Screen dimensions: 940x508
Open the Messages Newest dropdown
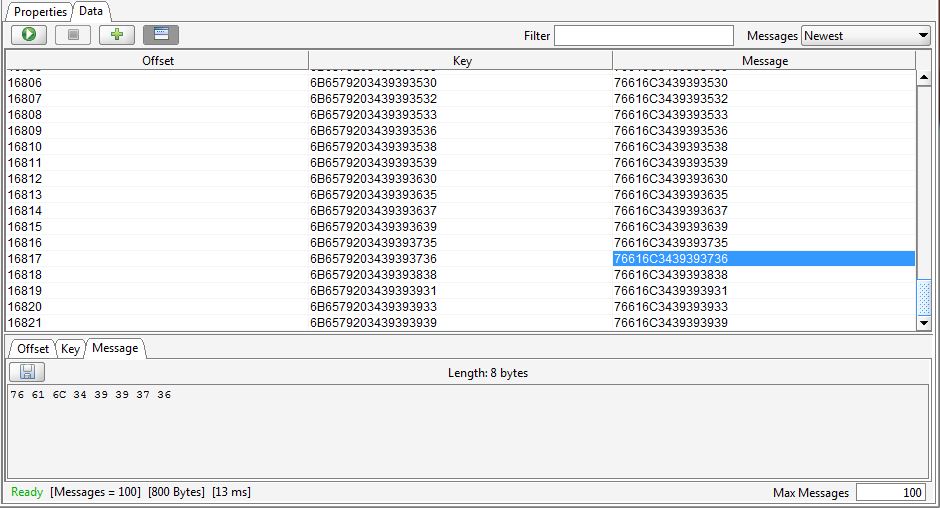pyautogui.click(x=866, y=36)
